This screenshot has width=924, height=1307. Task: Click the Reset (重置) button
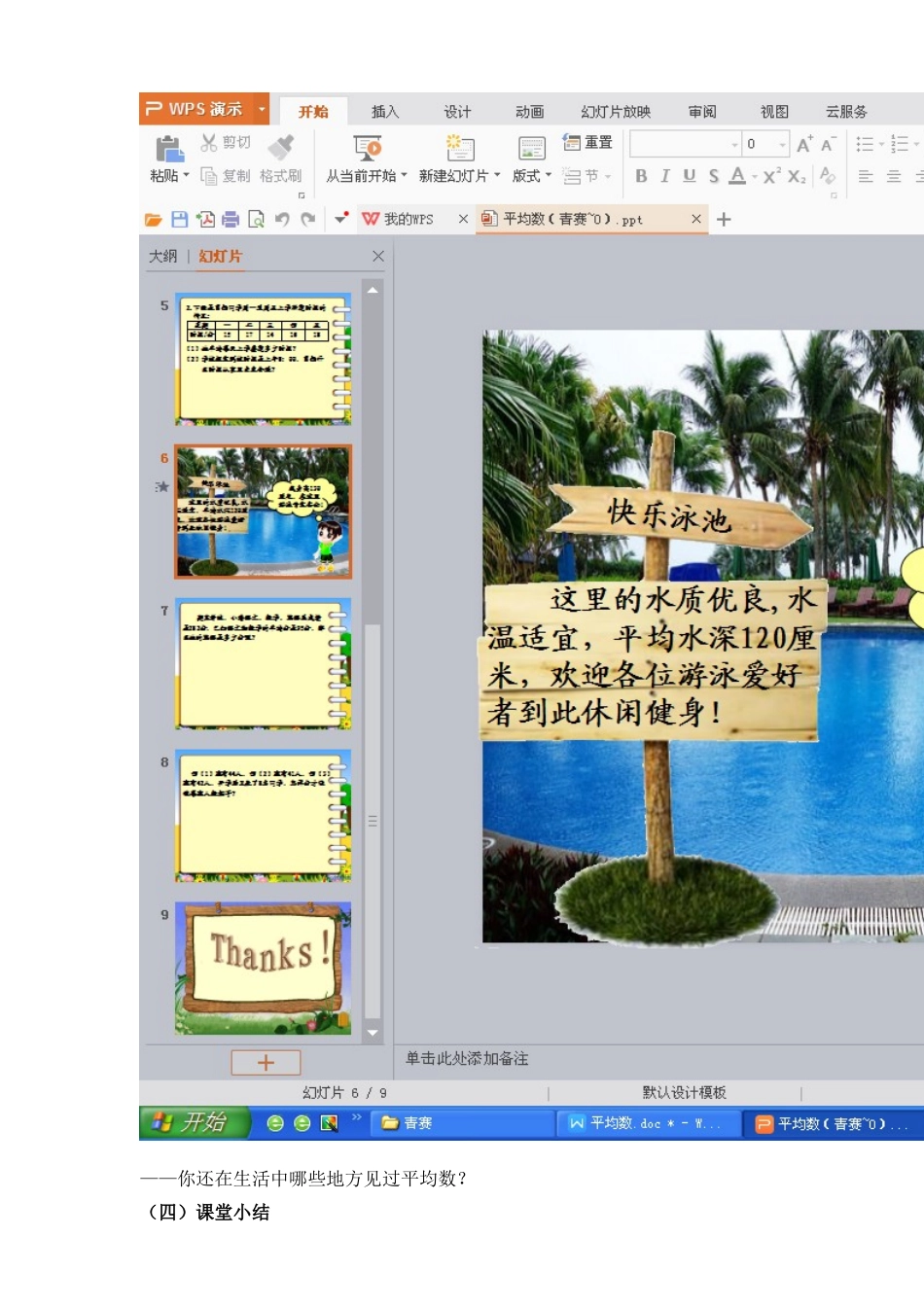click(587, 143)
